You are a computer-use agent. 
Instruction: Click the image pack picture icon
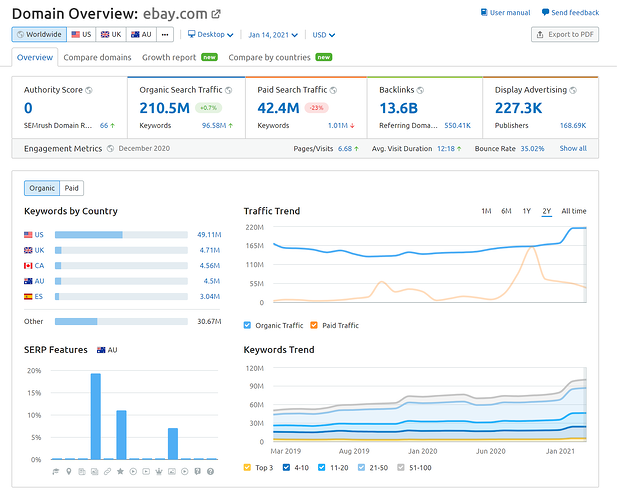click(x=172, y=472)
